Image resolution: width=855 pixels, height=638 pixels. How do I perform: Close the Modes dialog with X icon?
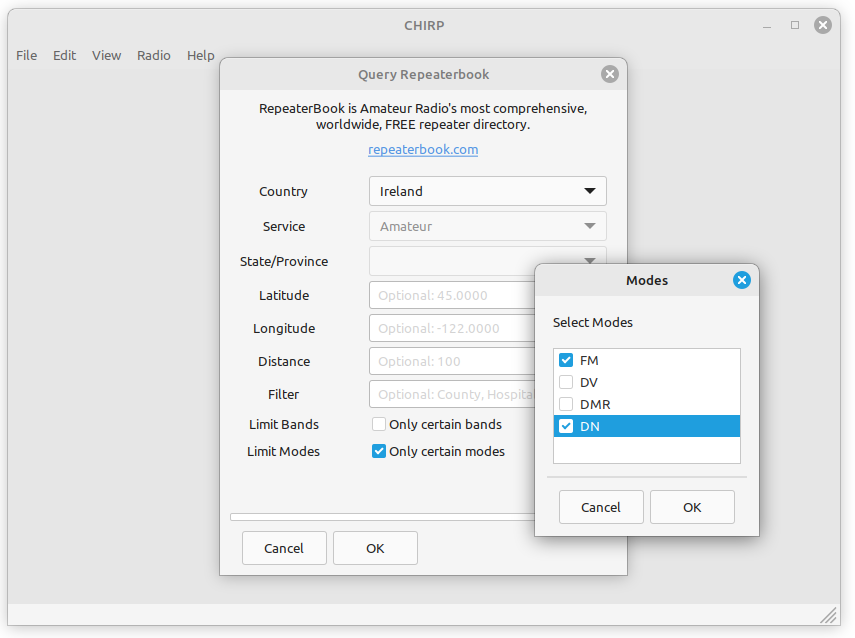coord(742,280)
